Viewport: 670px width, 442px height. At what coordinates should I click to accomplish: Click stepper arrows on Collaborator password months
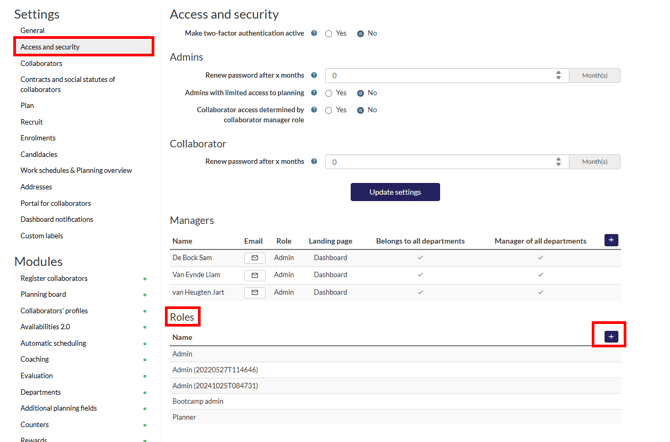[x=558, y=161]
